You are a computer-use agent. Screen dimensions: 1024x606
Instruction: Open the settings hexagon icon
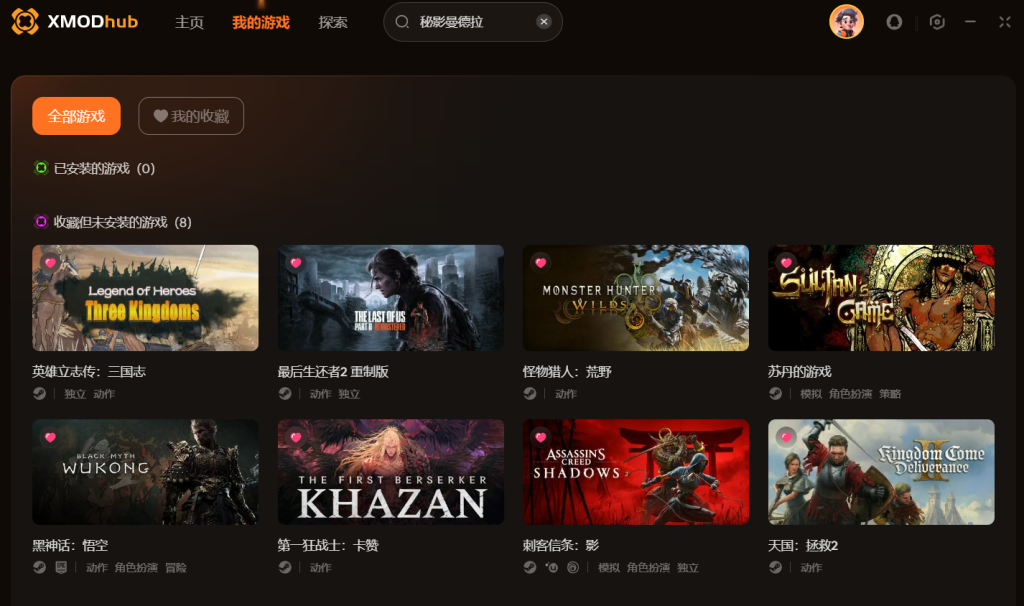pos(937,22)
